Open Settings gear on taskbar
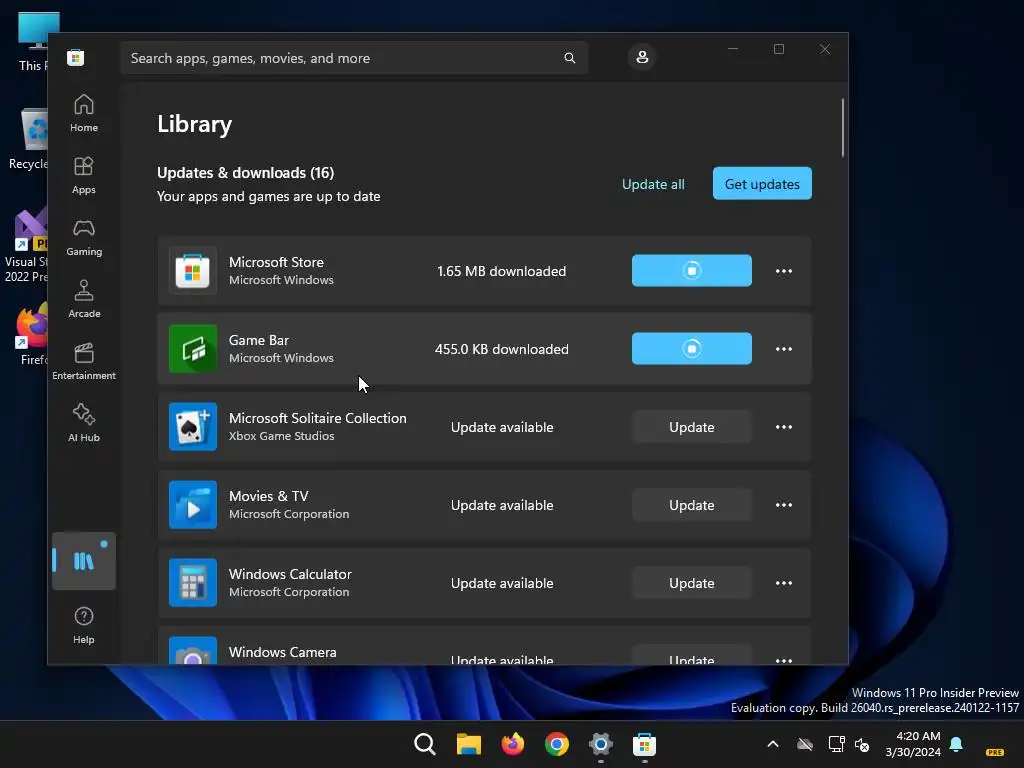The width and height of the screenshot is (1024, 768). pos(600,744)
